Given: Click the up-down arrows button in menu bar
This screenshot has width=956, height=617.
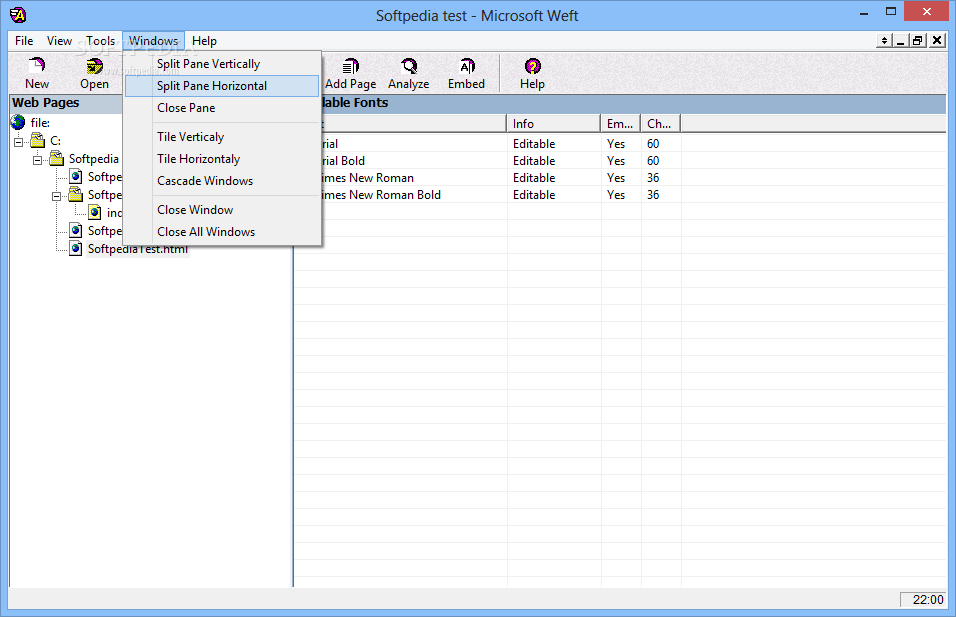Looking at the screenshot, I should point(884,41).
